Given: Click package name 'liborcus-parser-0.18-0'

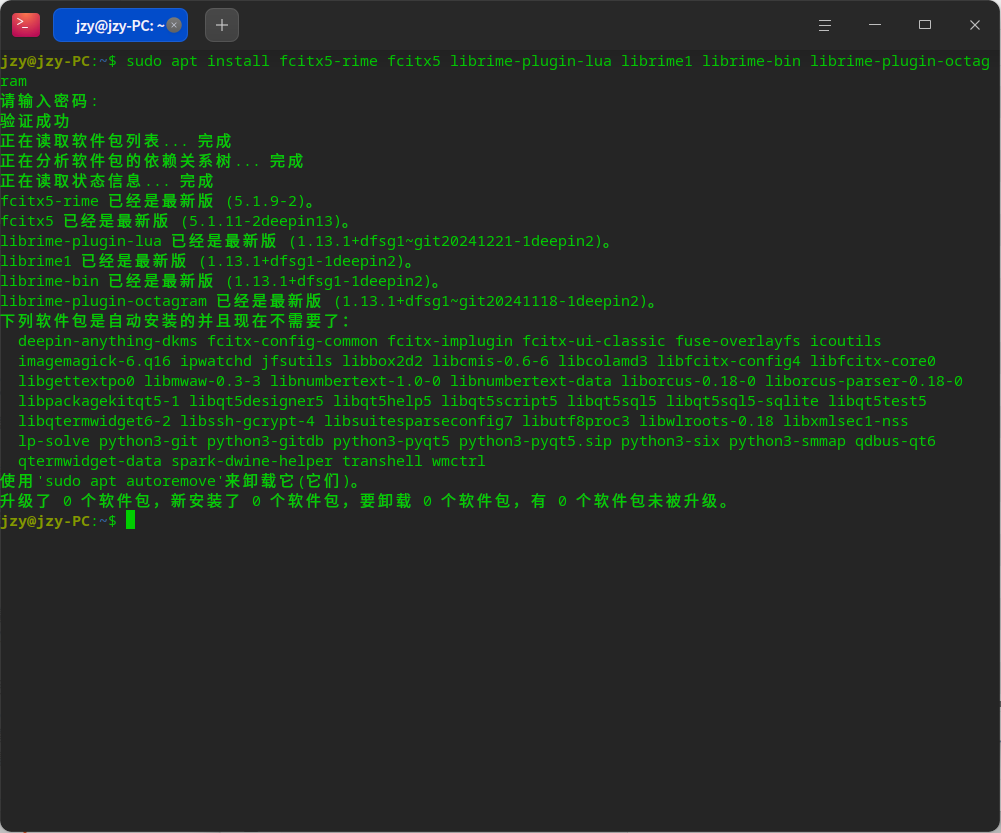Looking at the screenshot, I should [864, 381].
